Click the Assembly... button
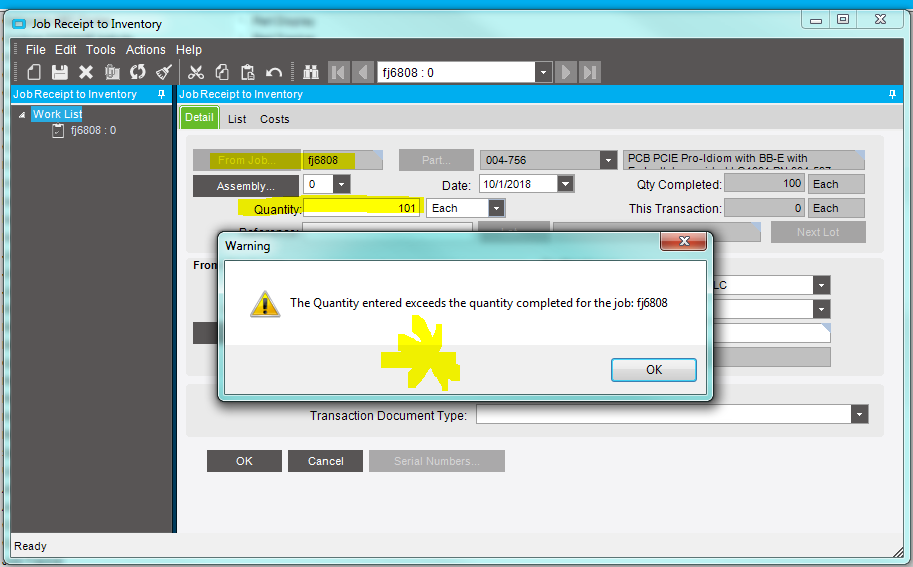The height and width of the screenshot is (567, 913). (246, 186)
